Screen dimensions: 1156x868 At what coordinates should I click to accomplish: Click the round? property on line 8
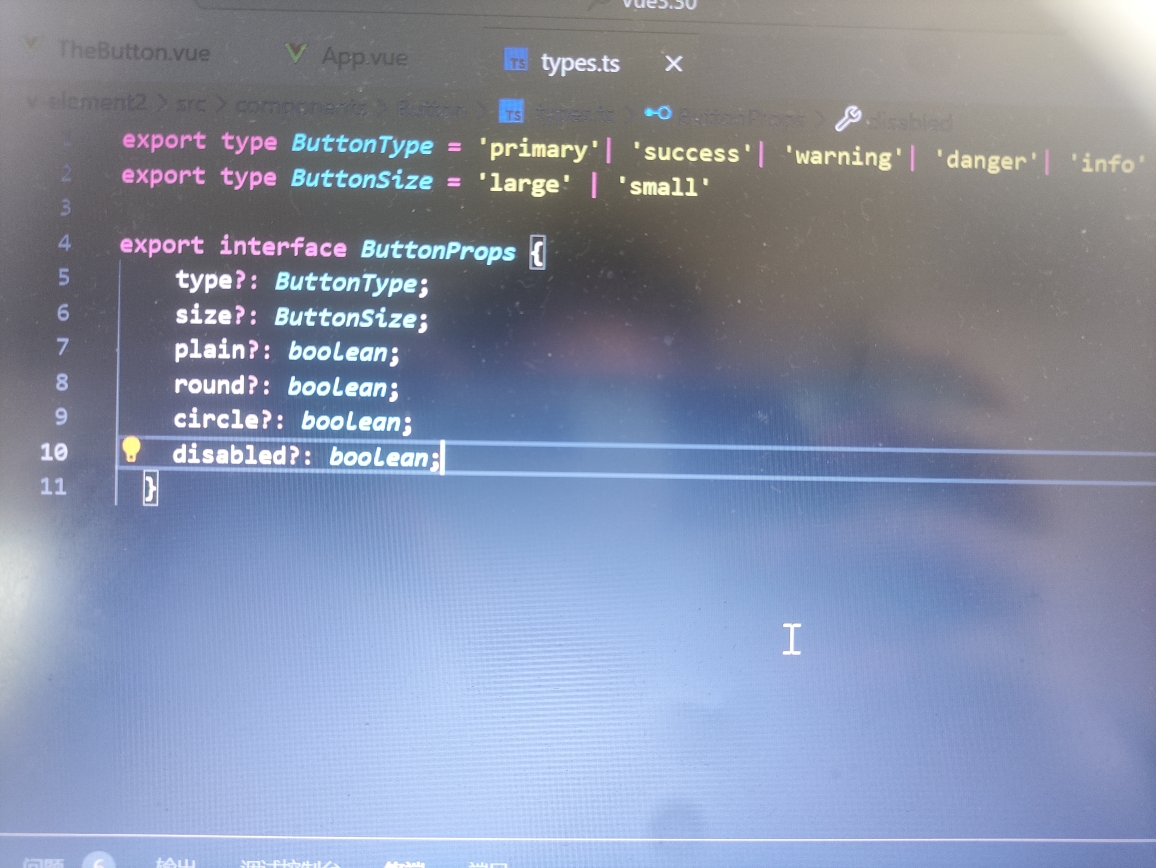pyautogui.click(x=216, y=385)
